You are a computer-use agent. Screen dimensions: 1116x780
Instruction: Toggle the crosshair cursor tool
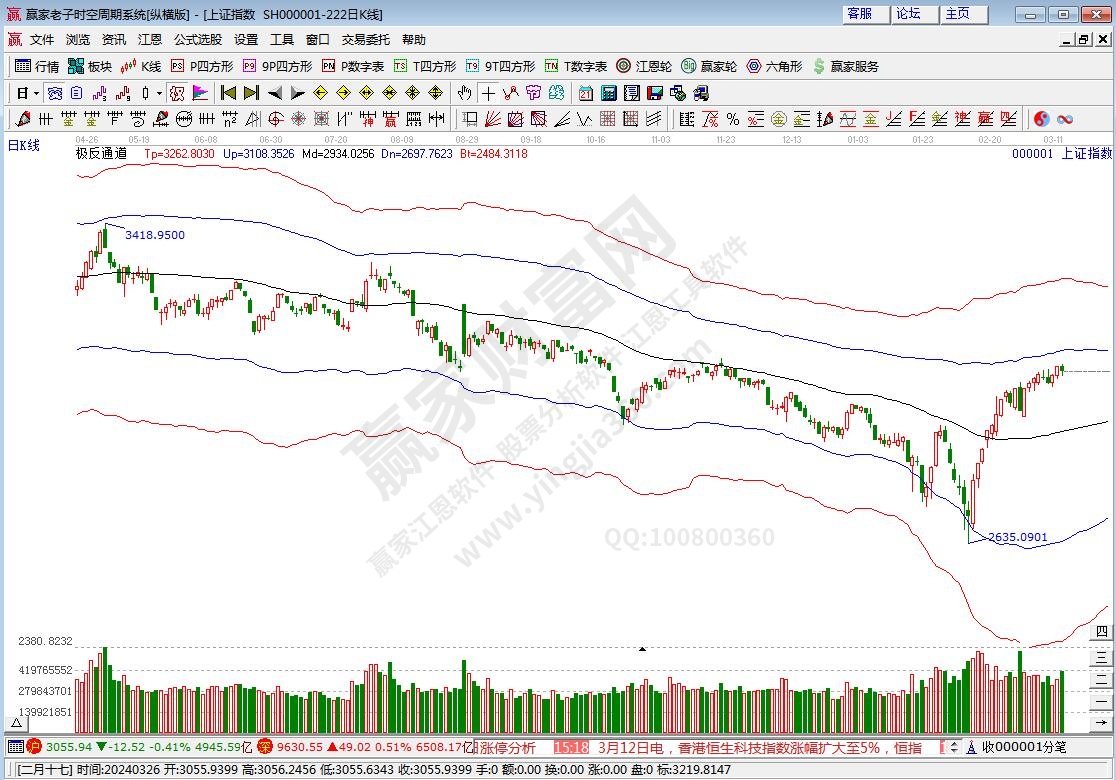pos(487,93)
